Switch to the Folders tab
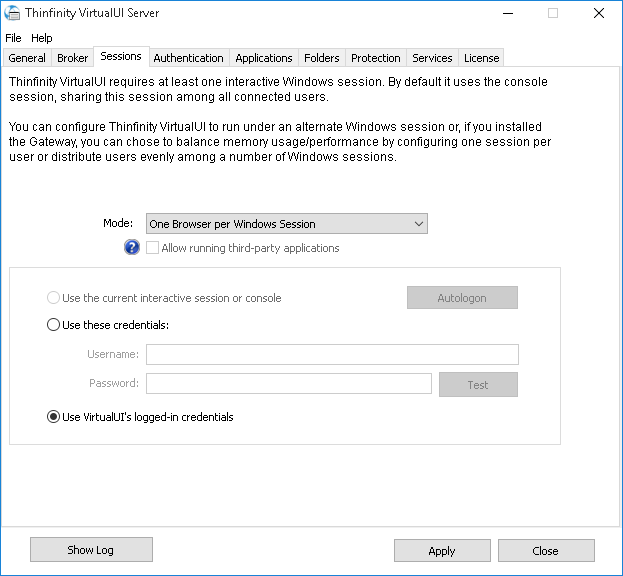This screenshot has width=623, height=576. [x=321, y=58]
